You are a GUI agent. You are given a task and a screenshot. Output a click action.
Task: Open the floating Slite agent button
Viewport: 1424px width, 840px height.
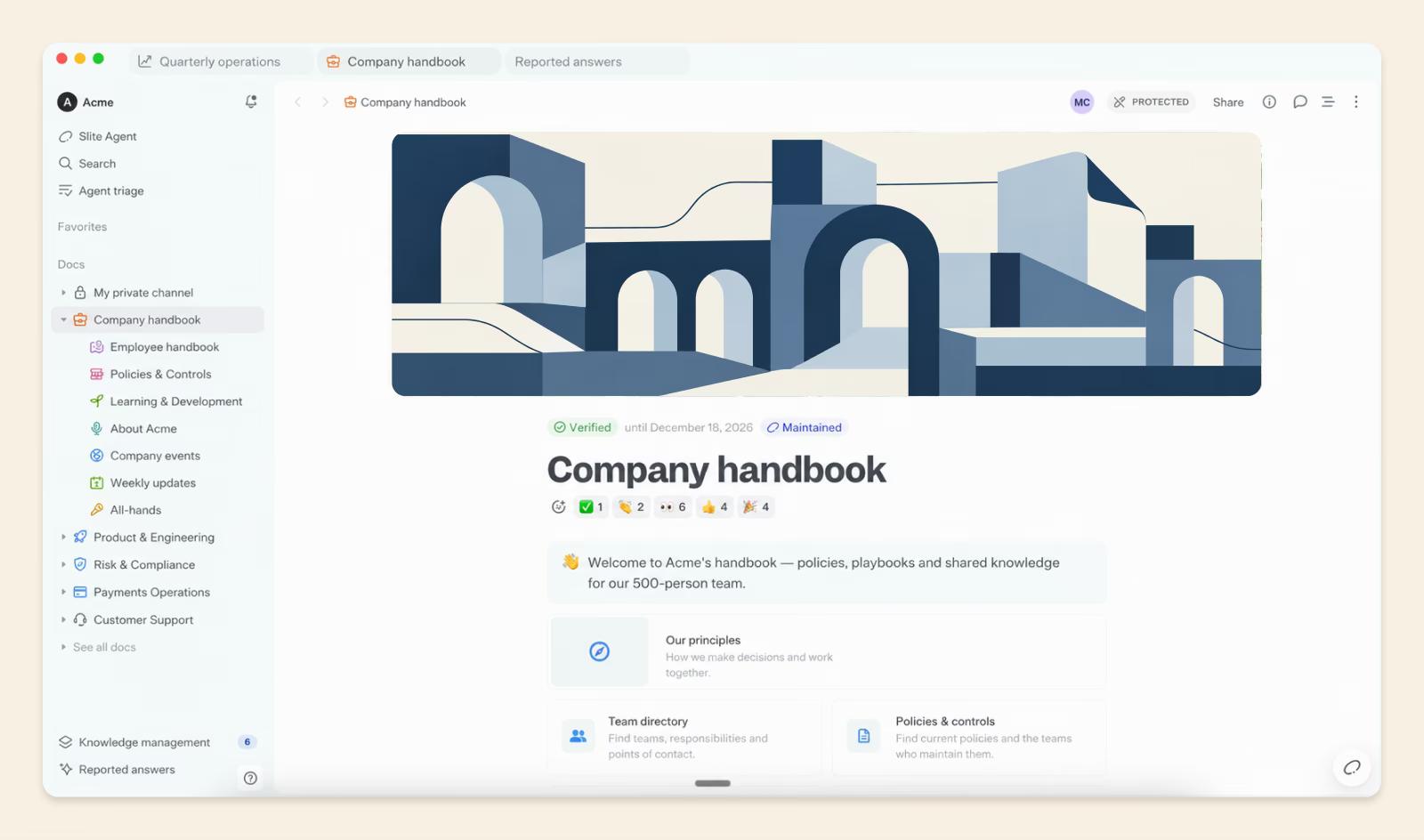[1352, 767]
